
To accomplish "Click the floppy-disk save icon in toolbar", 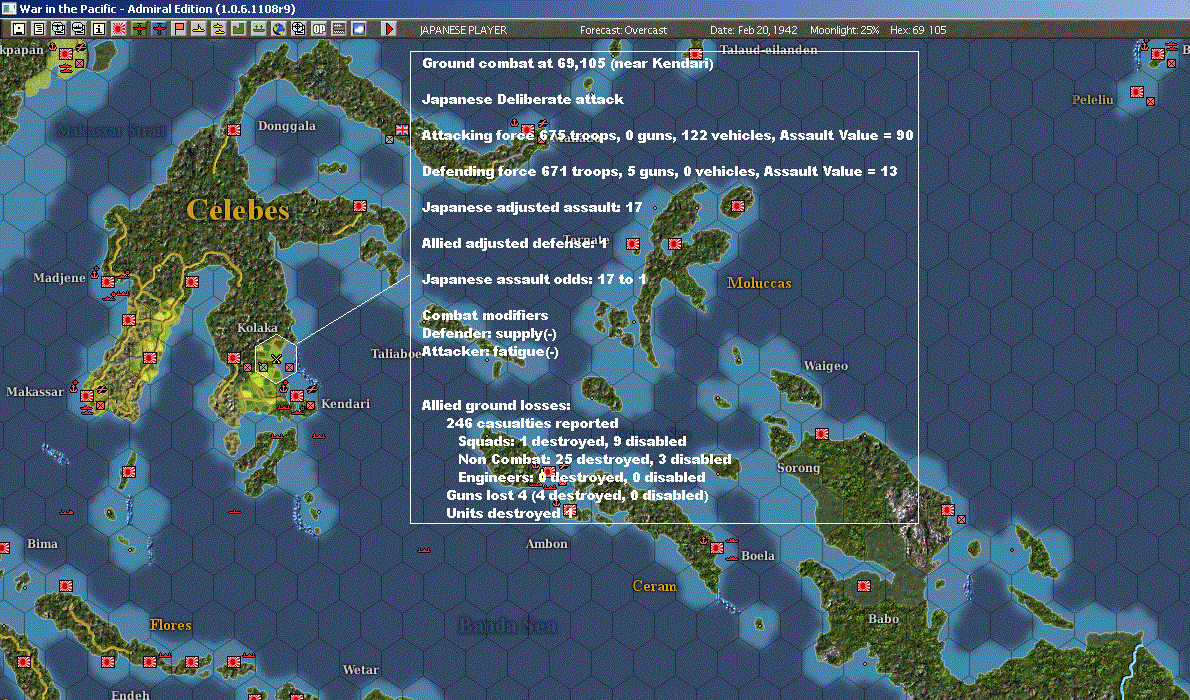I will (x=19, y=29).
